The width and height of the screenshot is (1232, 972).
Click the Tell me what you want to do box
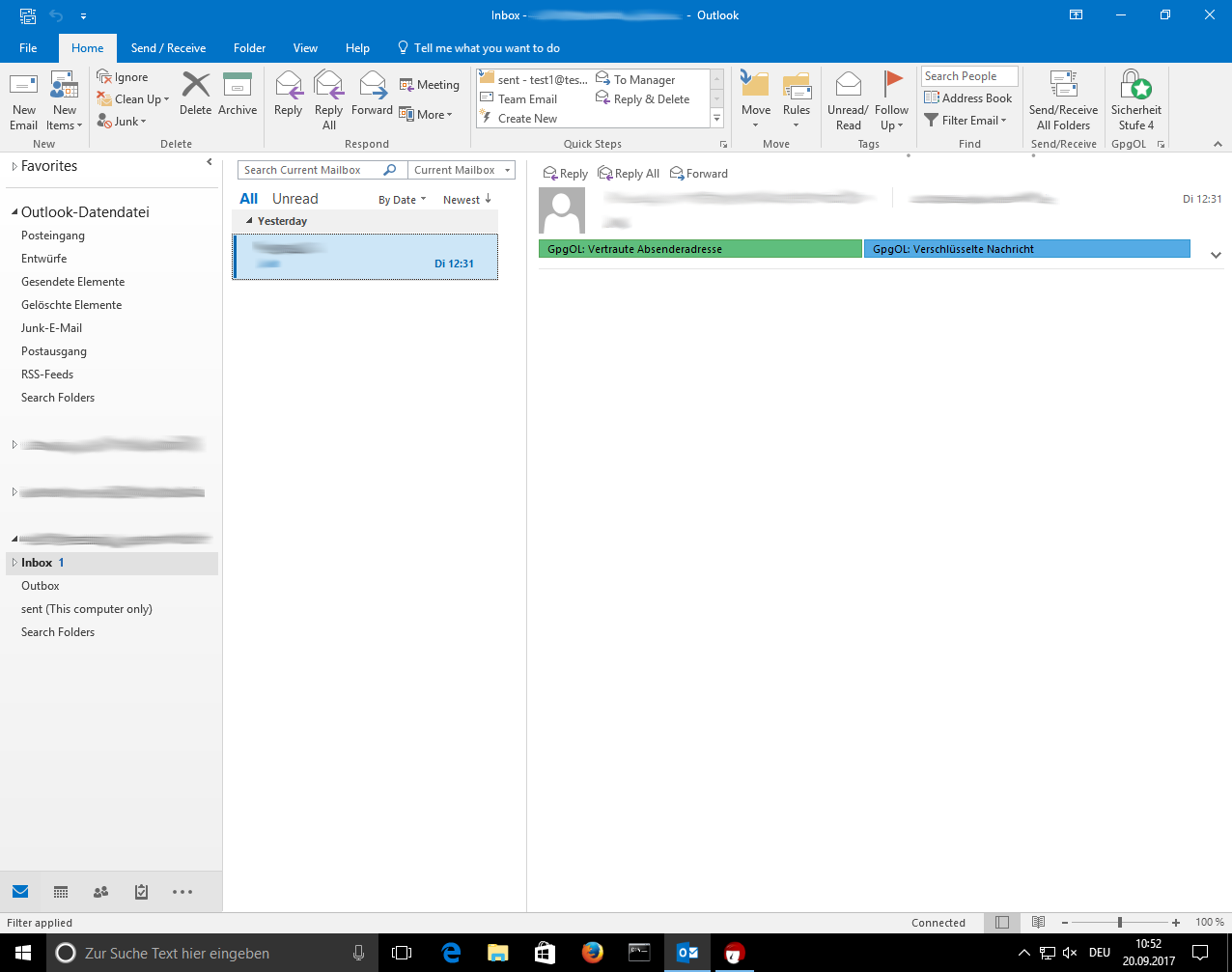pos(479,48)
